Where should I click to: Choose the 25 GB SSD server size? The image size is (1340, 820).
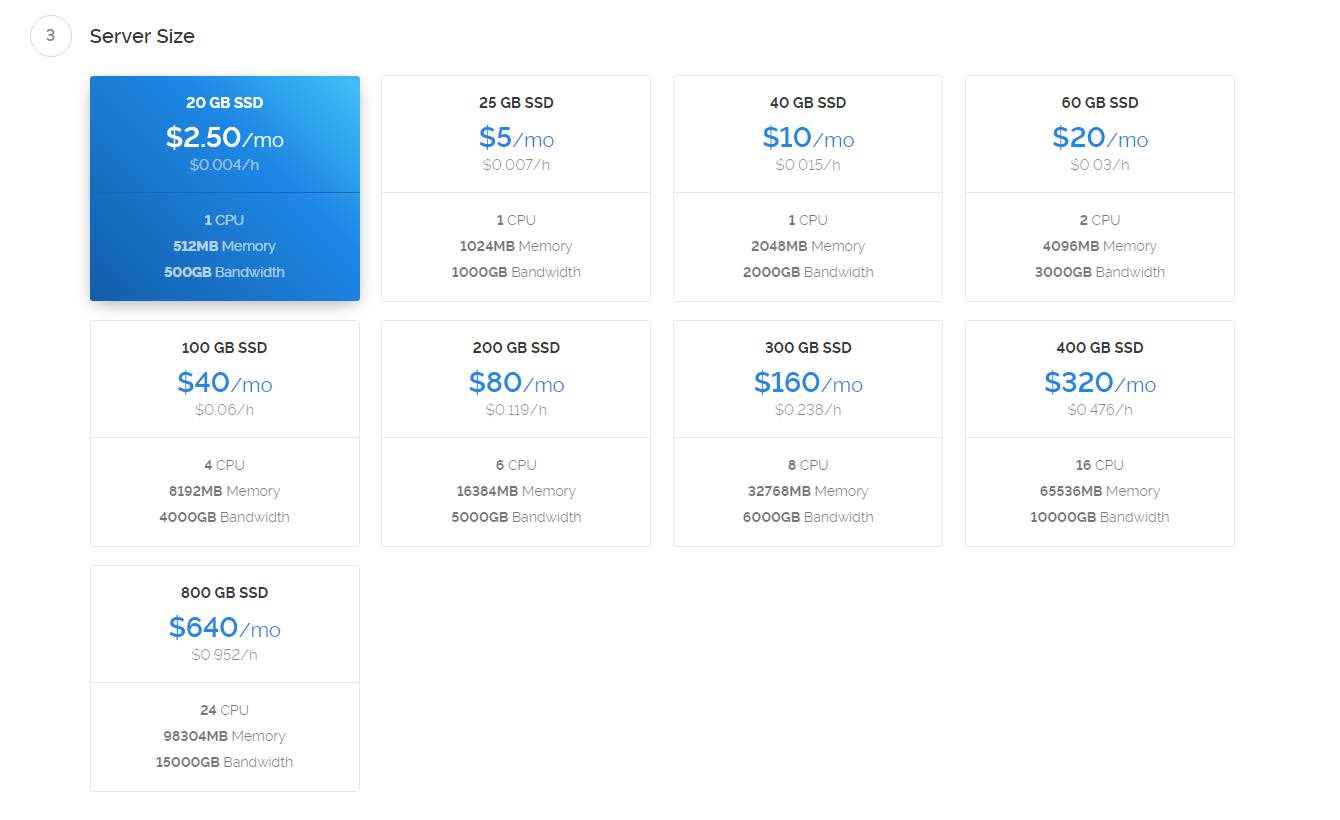point(516,188)
